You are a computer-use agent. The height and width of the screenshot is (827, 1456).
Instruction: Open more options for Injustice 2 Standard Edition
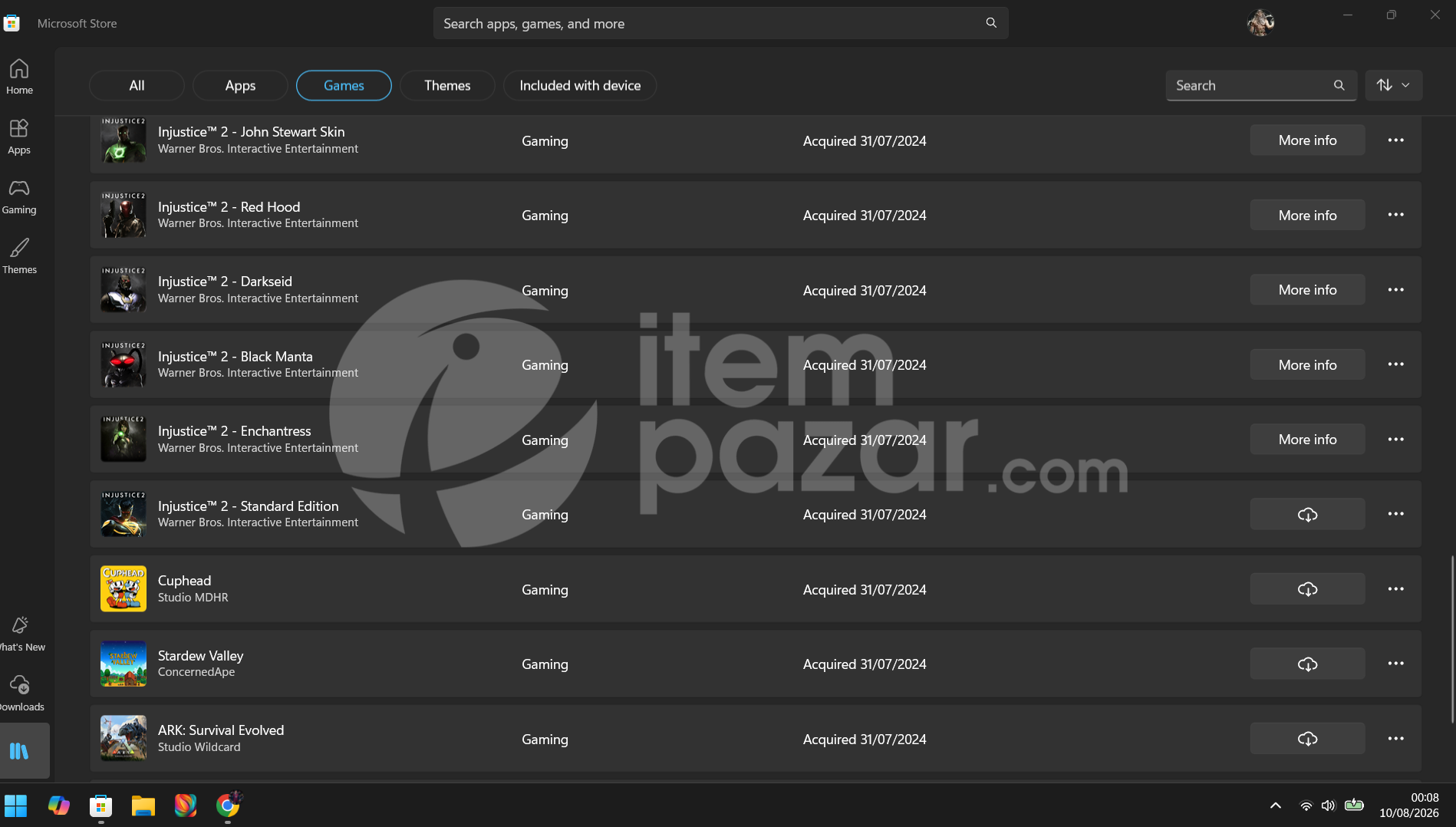(x=1395, y=514)
